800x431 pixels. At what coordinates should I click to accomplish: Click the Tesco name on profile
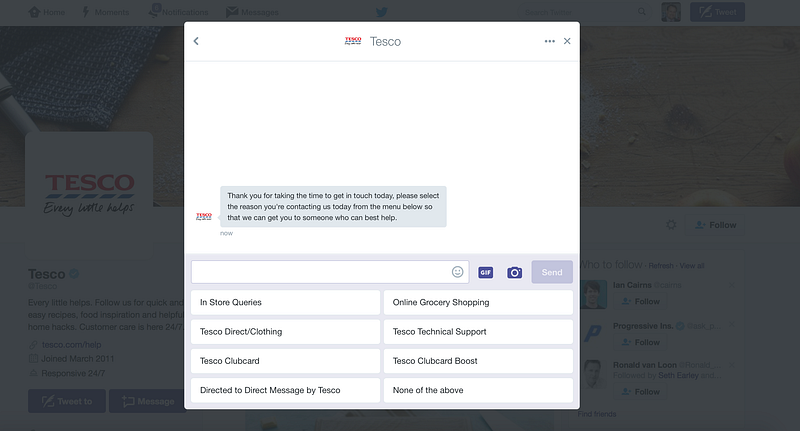coord(46,274)
